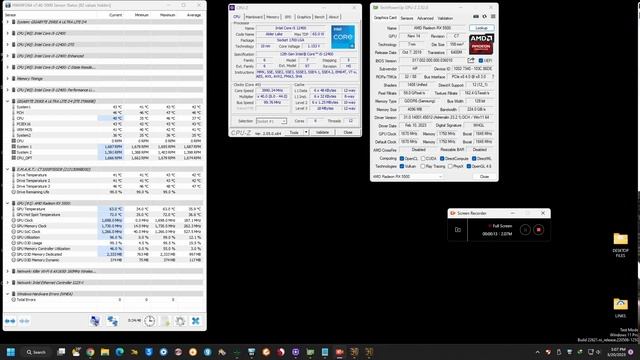Screen dimensions: 640x360
Task: Click the Intel Core logo in CPU-Z
Action: [x=343, y=37]
